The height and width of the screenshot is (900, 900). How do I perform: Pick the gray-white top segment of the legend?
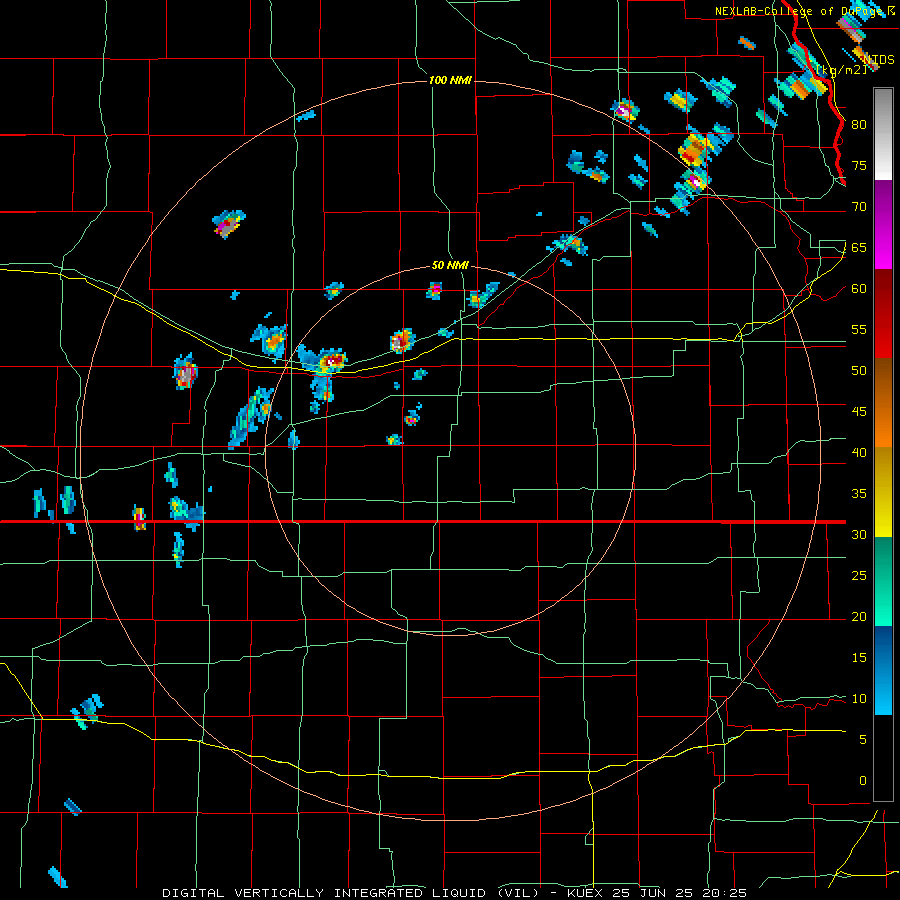tap(883, 135)
